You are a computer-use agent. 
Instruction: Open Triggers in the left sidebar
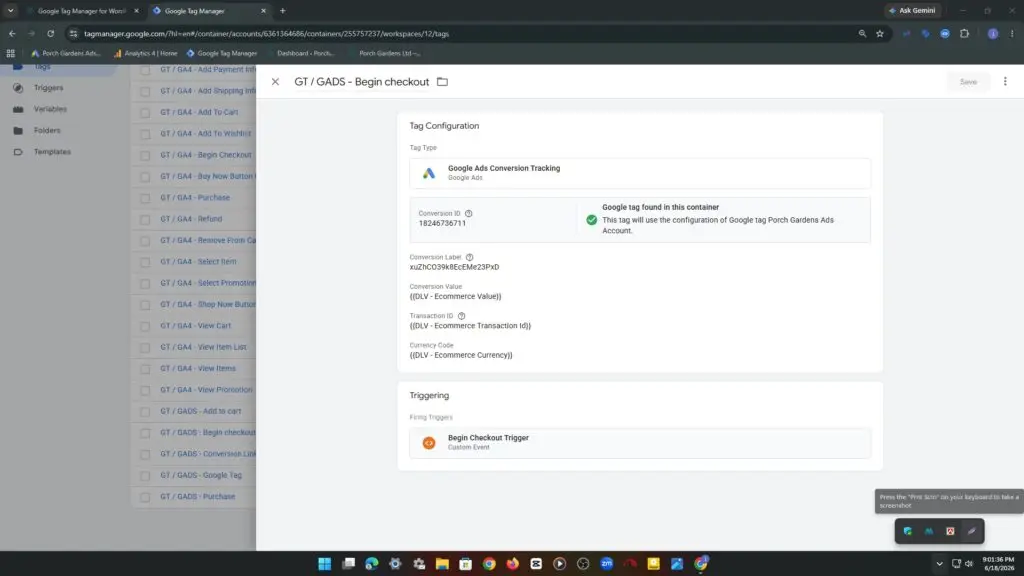point(48,88)
